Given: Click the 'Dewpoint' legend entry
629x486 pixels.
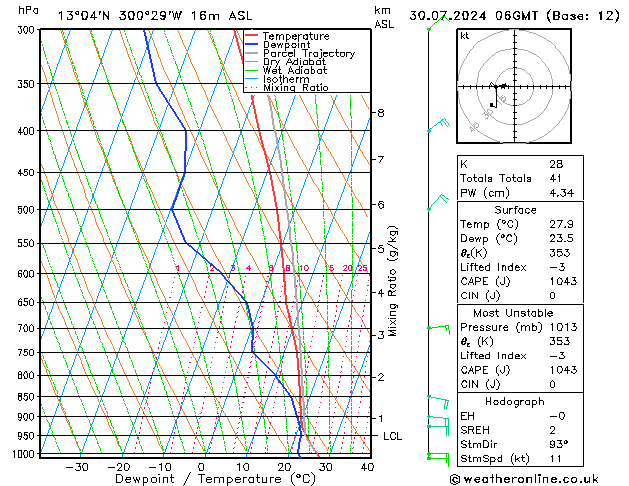Looking at the screenshot, I should tap(286, 45).
